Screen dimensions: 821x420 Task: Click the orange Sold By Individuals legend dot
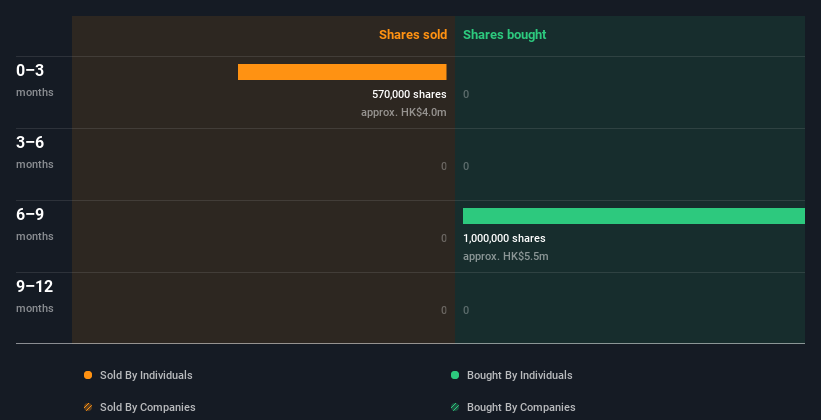click(x=88, y=375)
